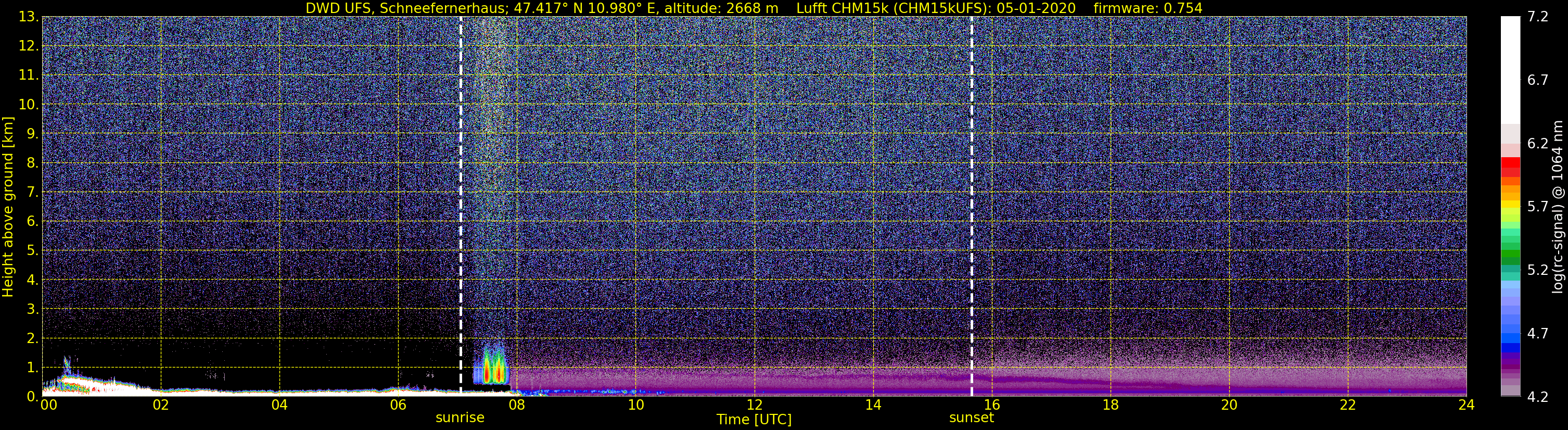This screenshot has width=1568, height=430.
Task: Click the 'log(rc-signal) @ 1064 nm' colorbar label
Action: click(1557, 207)
